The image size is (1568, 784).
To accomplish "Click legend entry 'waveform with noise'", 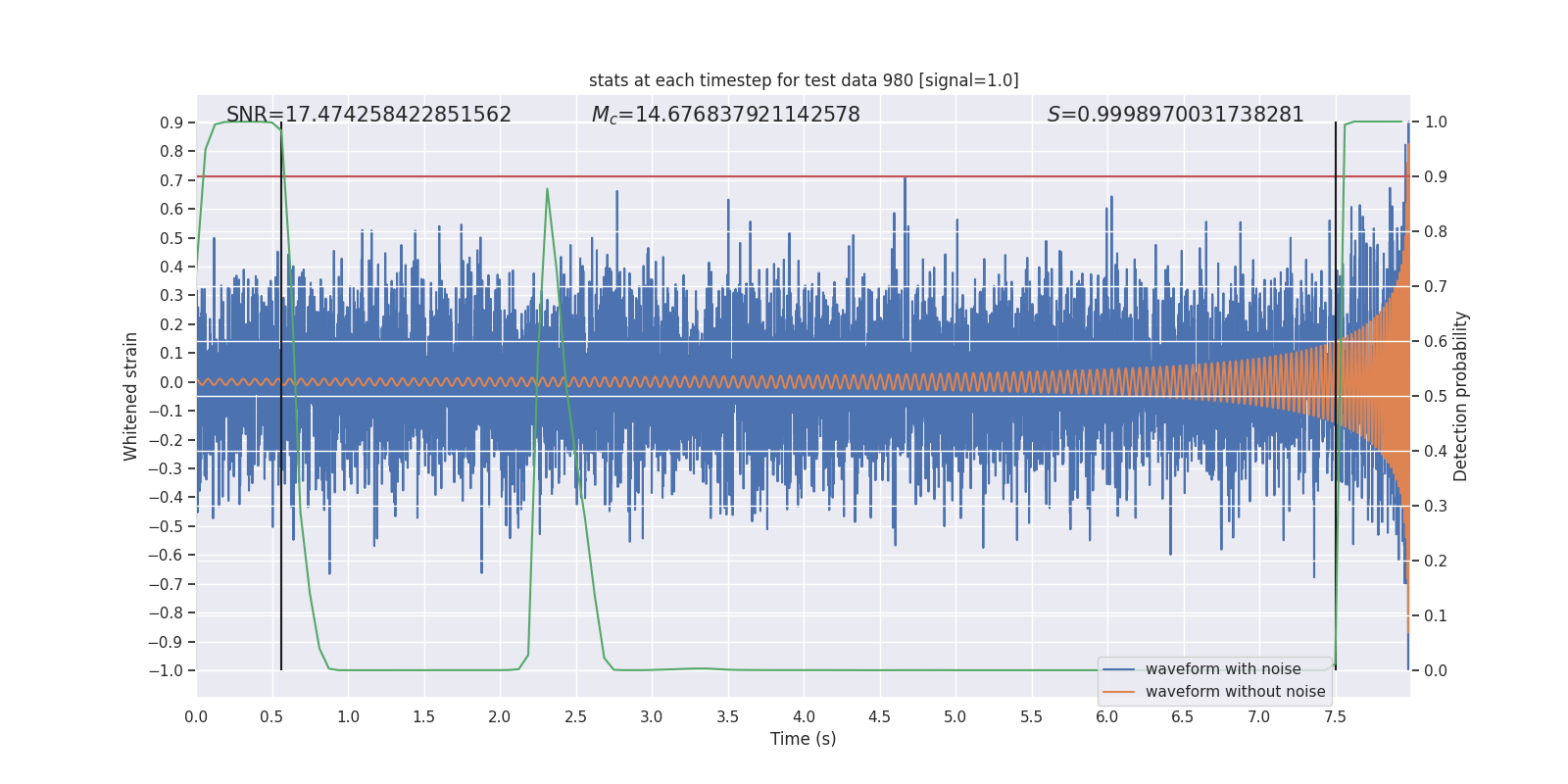I will coord(1223,669).
